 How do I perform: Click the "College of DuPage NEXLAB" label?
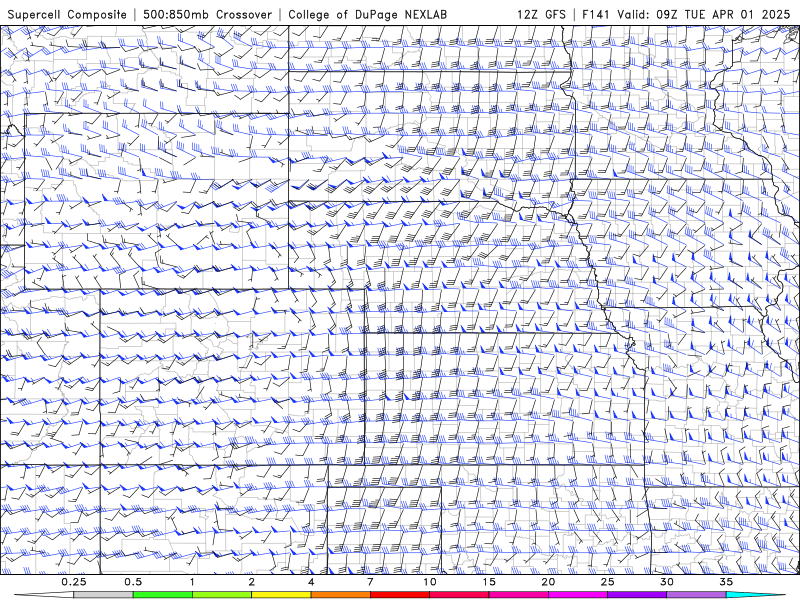point(368,14)
